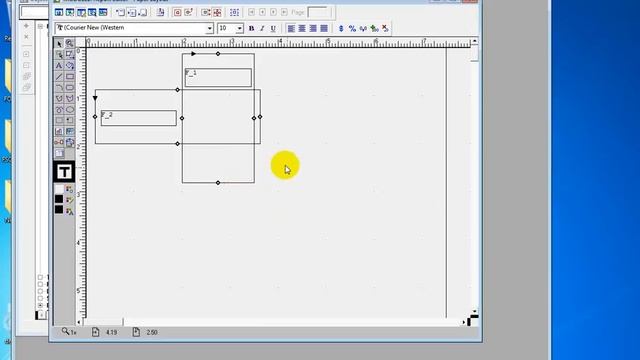
Task: Select the Ellipse tool
Action: point(70,109)
